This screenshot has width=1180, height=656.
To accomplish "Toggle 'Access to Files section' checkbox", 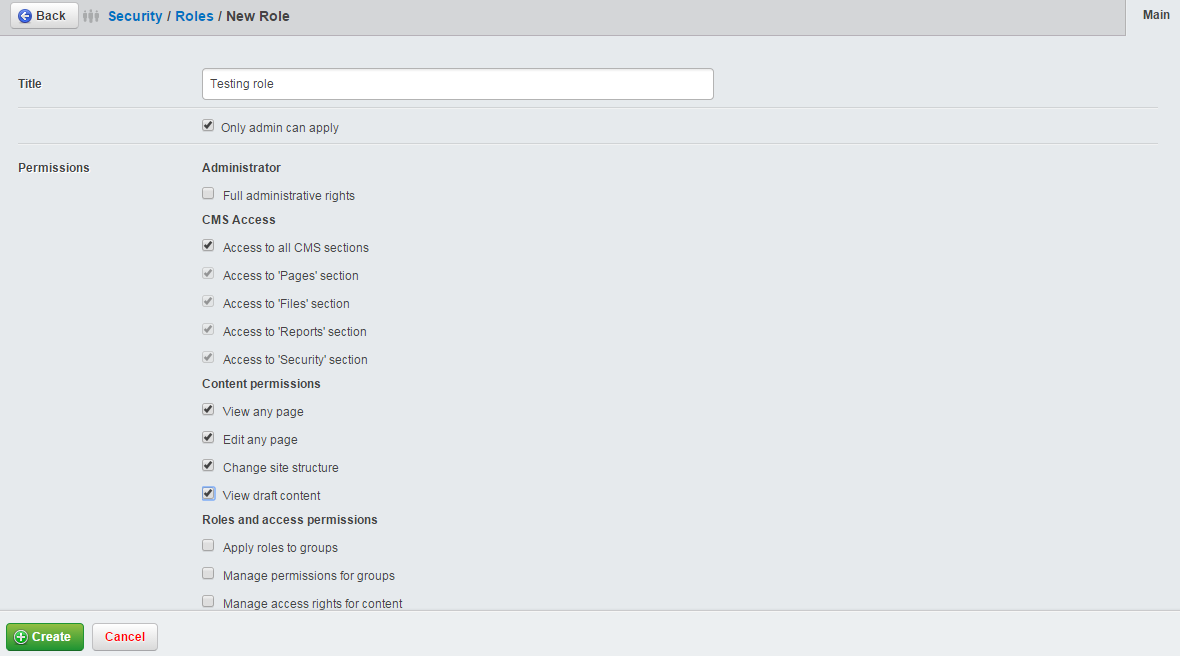I will pos(208,301).
